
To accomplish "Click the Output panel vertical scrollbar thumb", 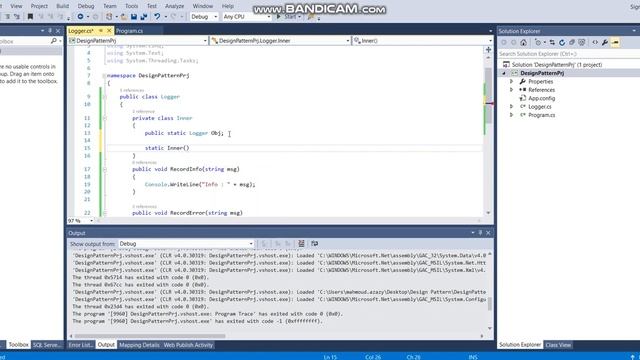I will (x=490, y=304).
